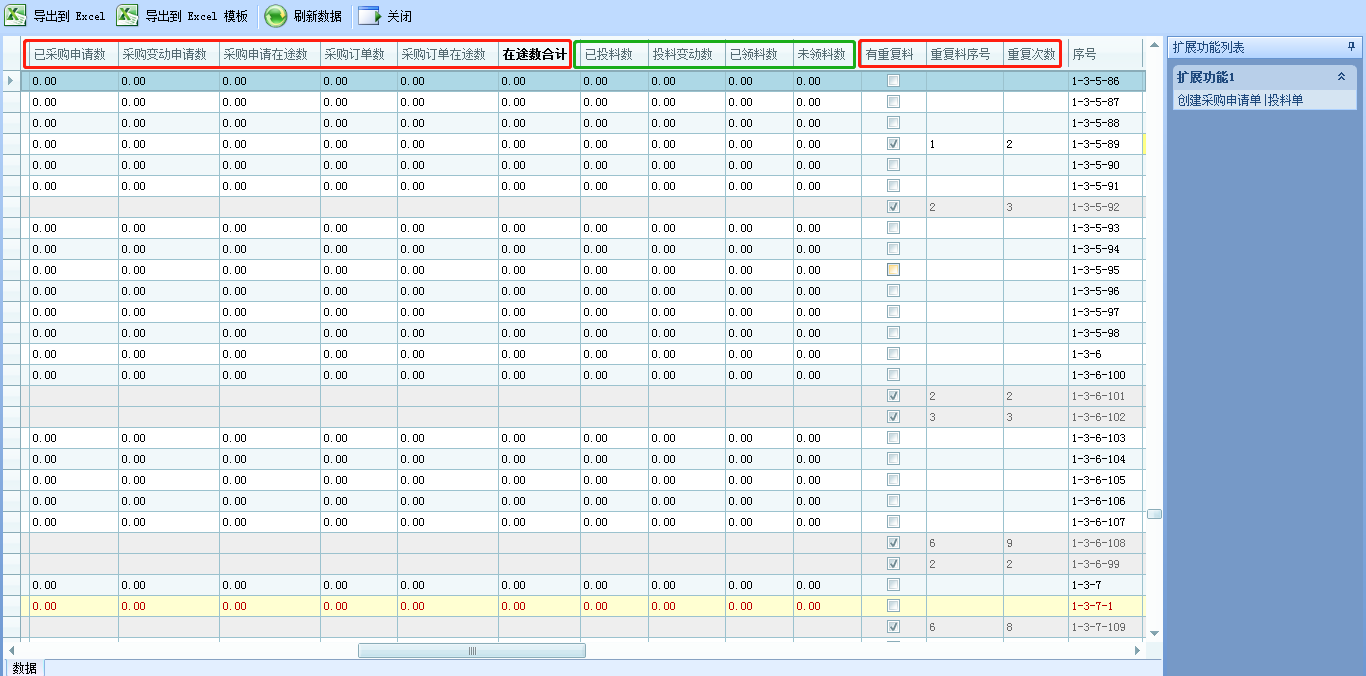Screen dimensions: 1366x676
Task: Click the green 刷新数据 refresh icon
Action: pos(276,16)
